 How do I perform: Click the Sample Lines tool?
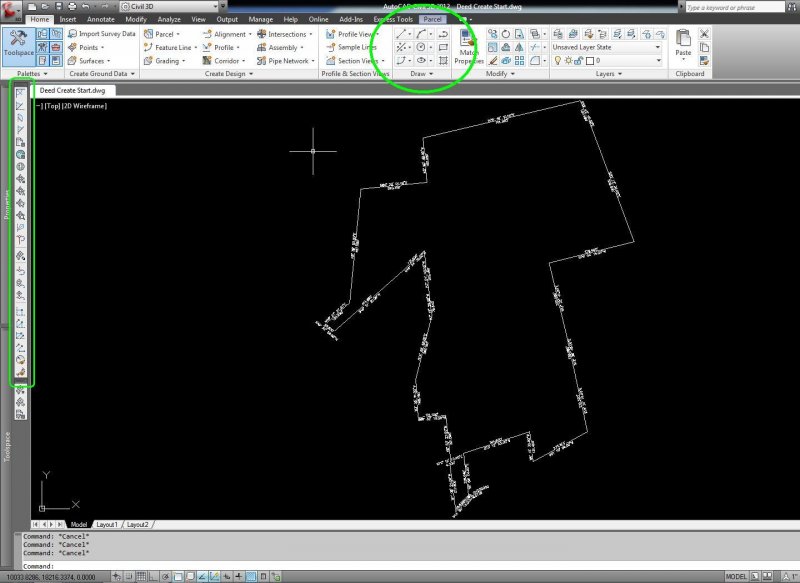351,47
